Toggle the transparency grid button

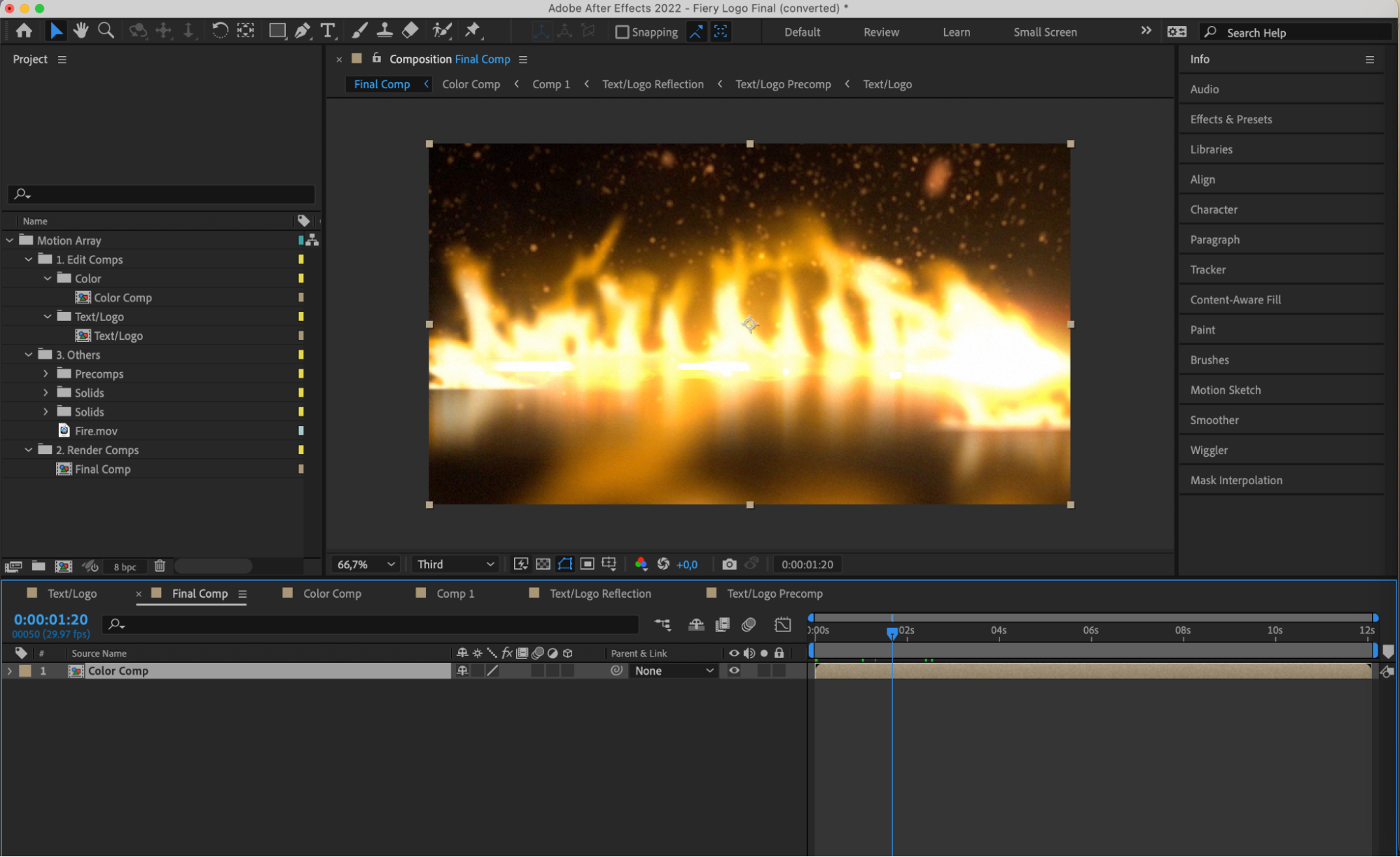(x=543, y=564)
